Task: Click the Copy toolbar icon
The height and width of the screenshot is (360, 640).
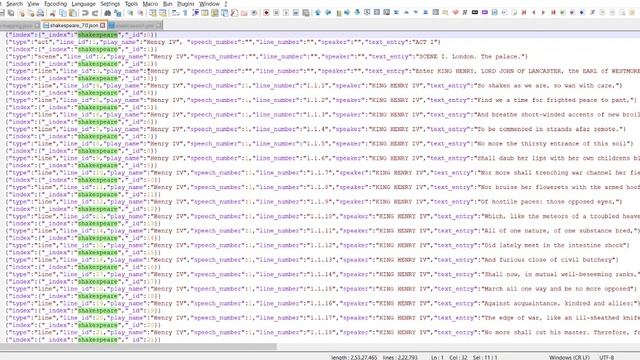Action: [63, 13]
